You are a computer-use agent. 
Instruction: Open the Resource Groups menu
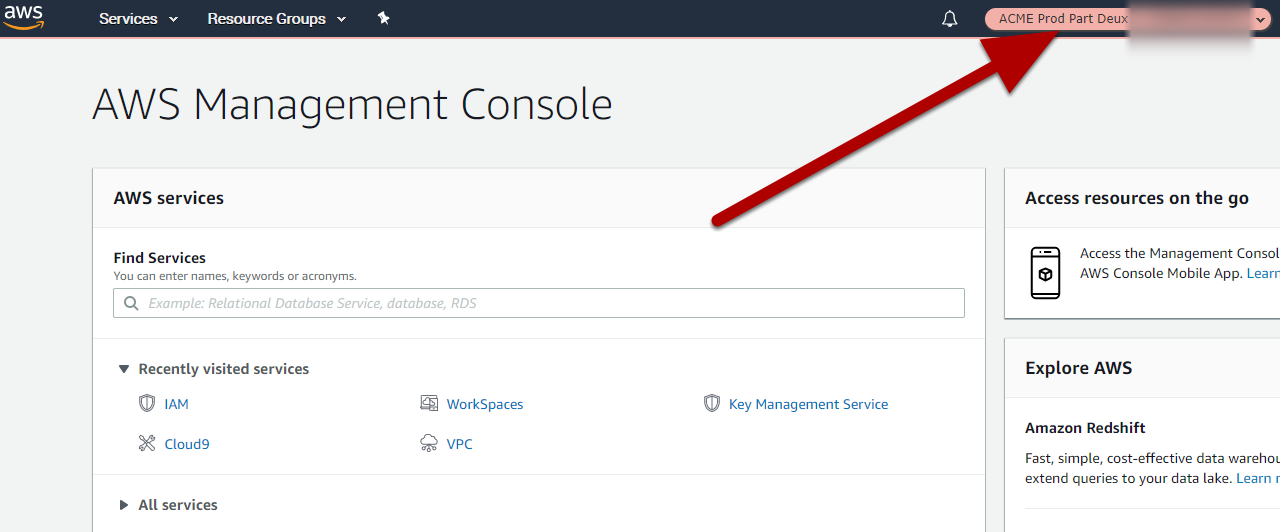click(277, 19)
